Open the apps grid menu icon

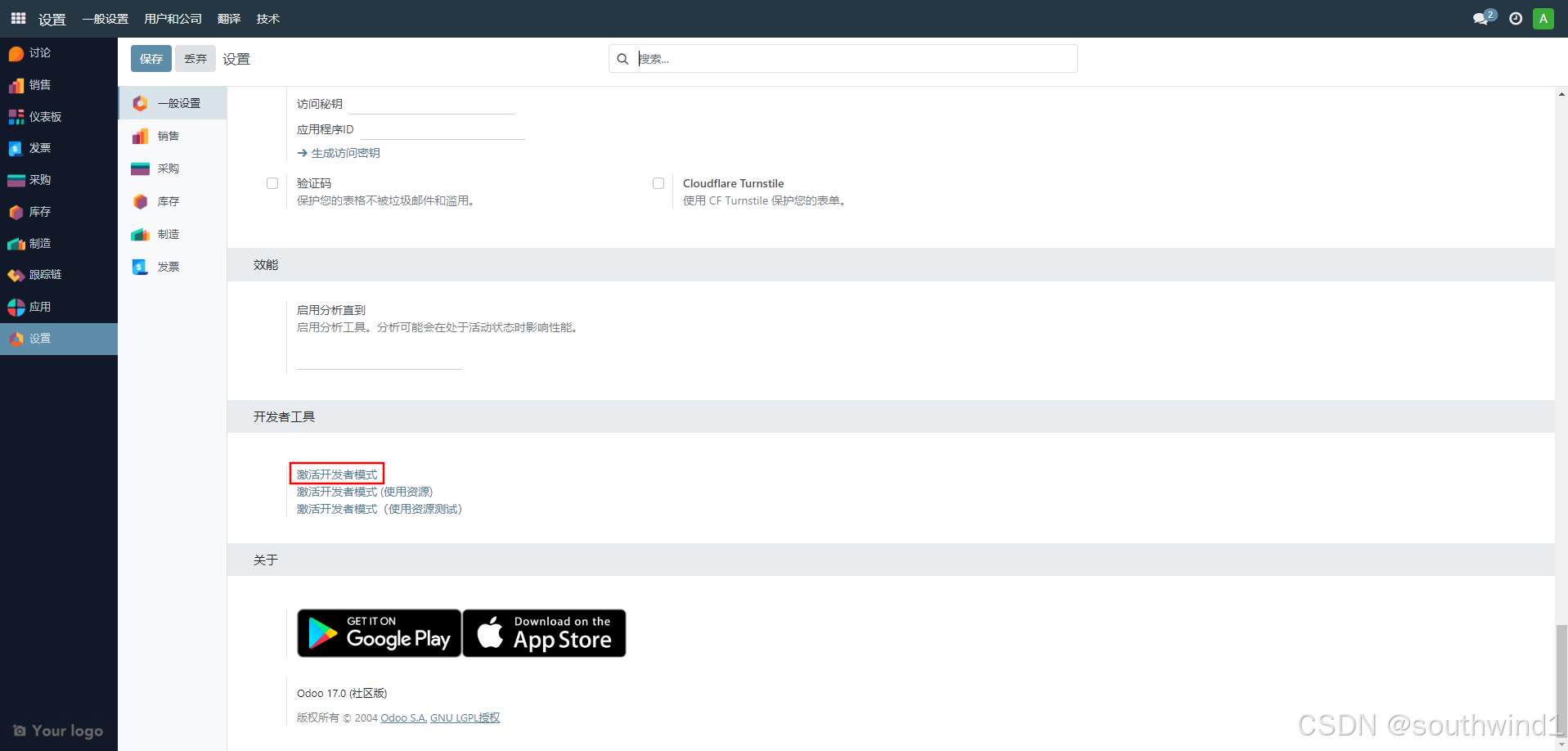tap(18, 18)
